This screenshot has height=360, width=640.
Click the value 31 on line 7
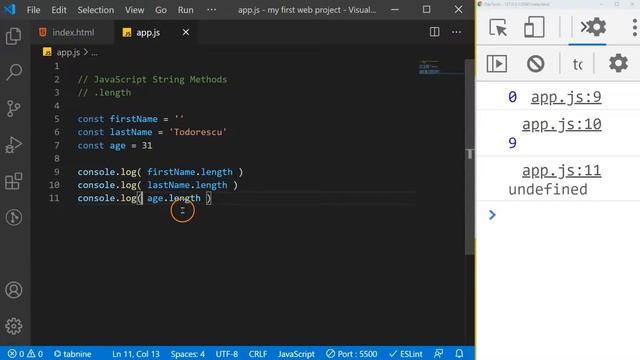[x=147, y=146]
